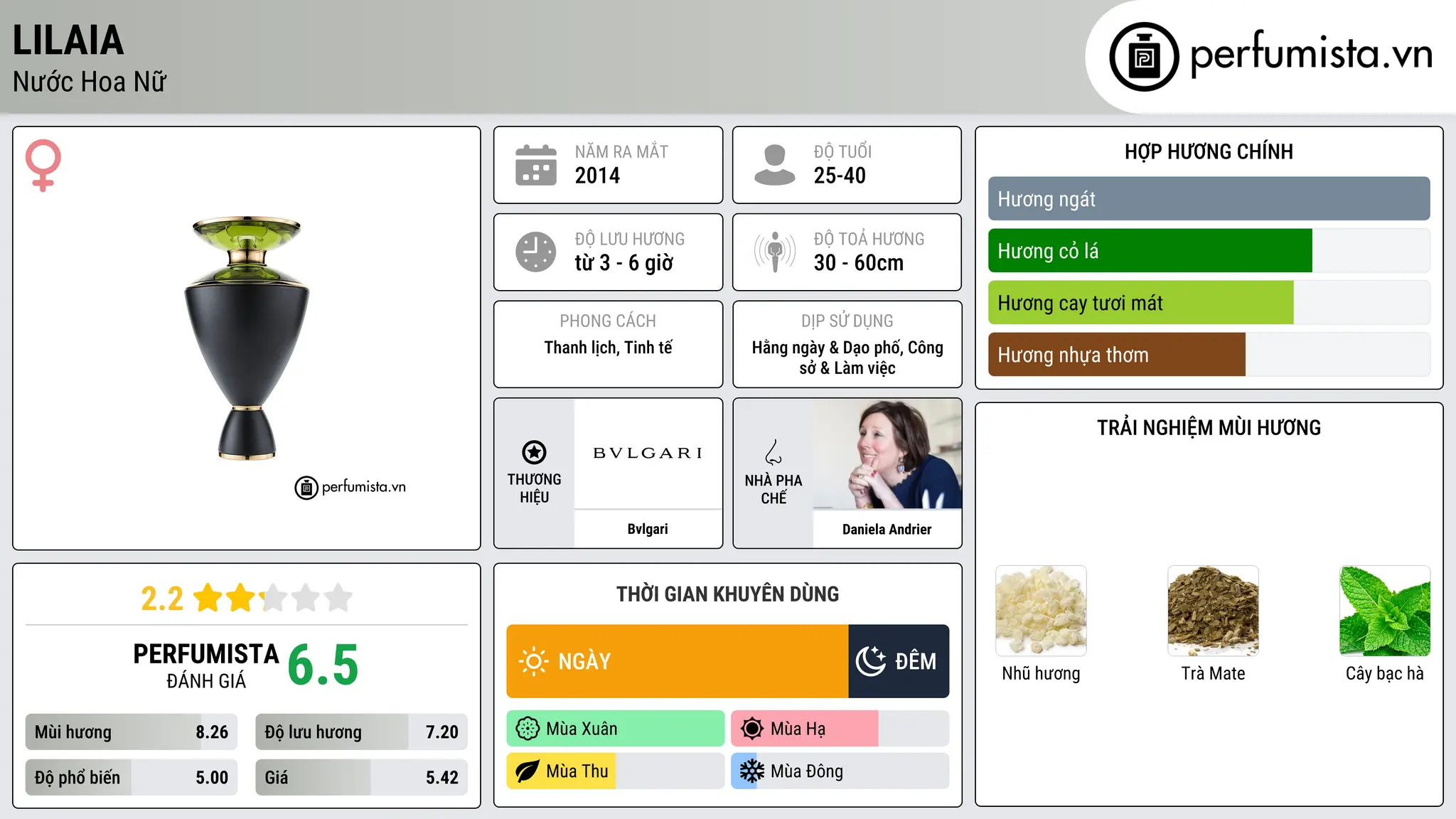Click the flower icon for Mùa Xuân

pyautogui.click(x=528, y=729)
